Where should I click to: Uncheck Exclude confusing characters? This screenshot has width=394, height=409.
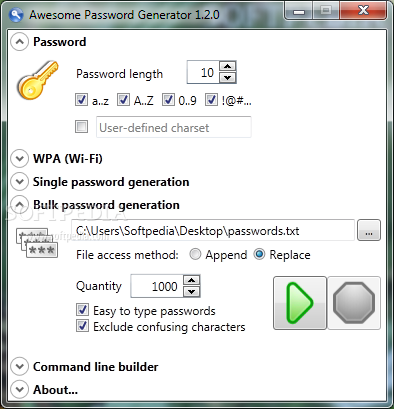(82, 326)
